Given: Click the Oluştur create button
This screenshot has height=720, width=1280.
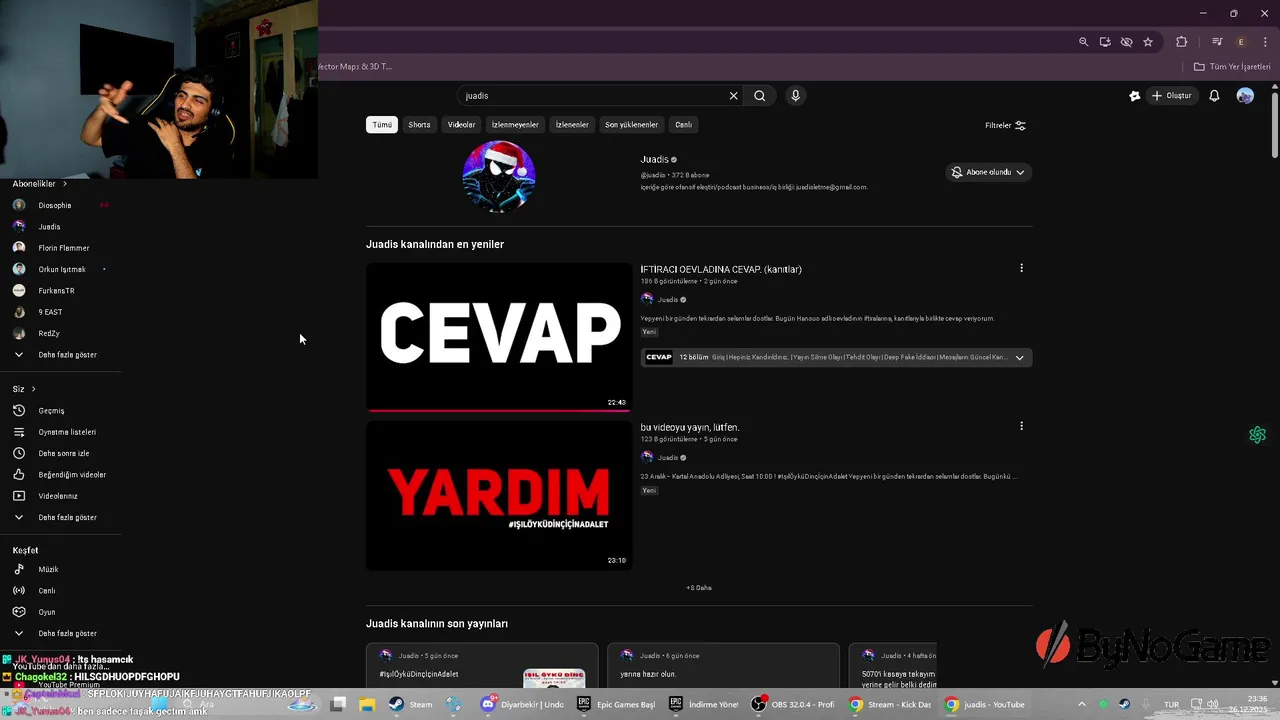Looking at the screenshot, I should pyautogui.click(x=1172, y=96).
